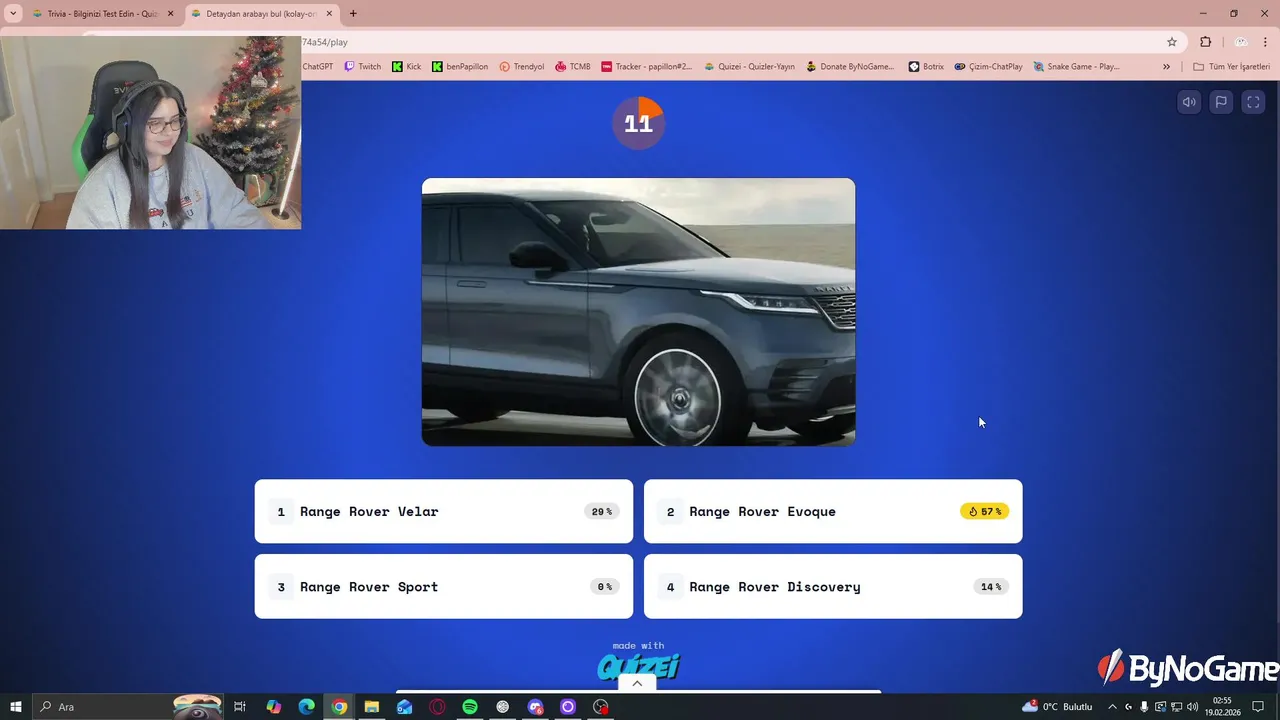This screenshot has height=720, width=1280.
Task: Open the Twitch bookmark
Action: pos(362,67)
